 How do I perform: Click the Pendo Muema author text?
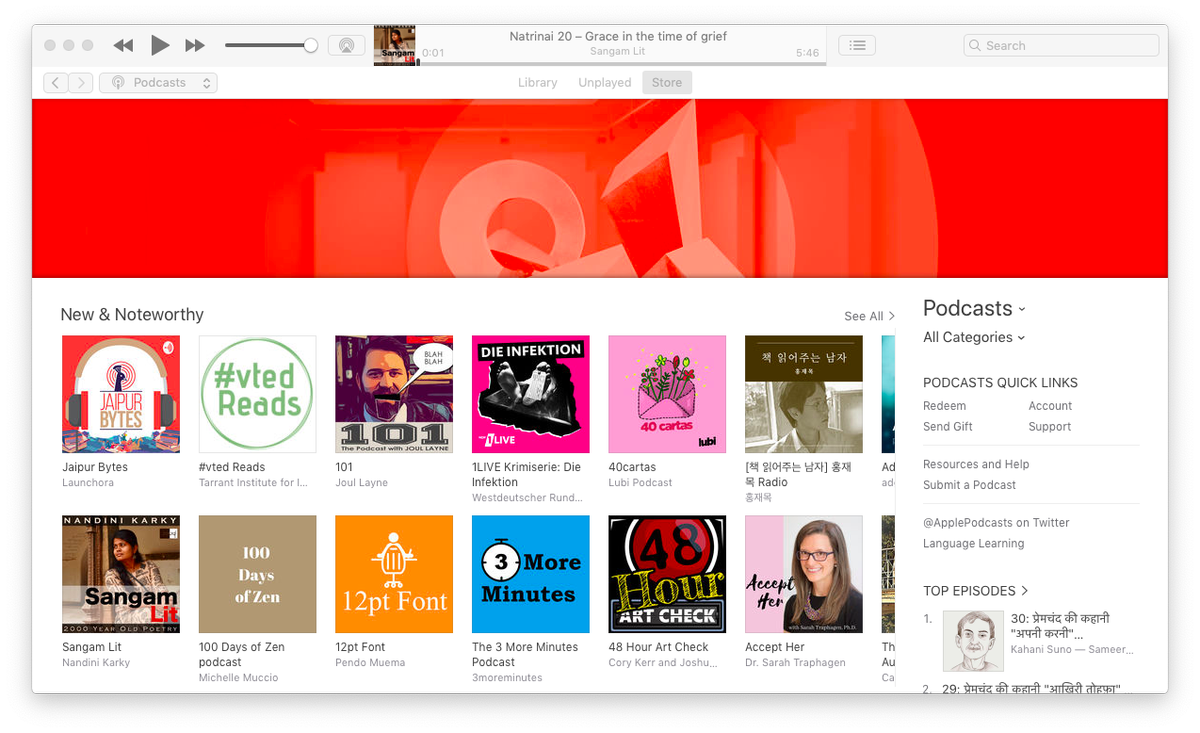click(370, 663)
